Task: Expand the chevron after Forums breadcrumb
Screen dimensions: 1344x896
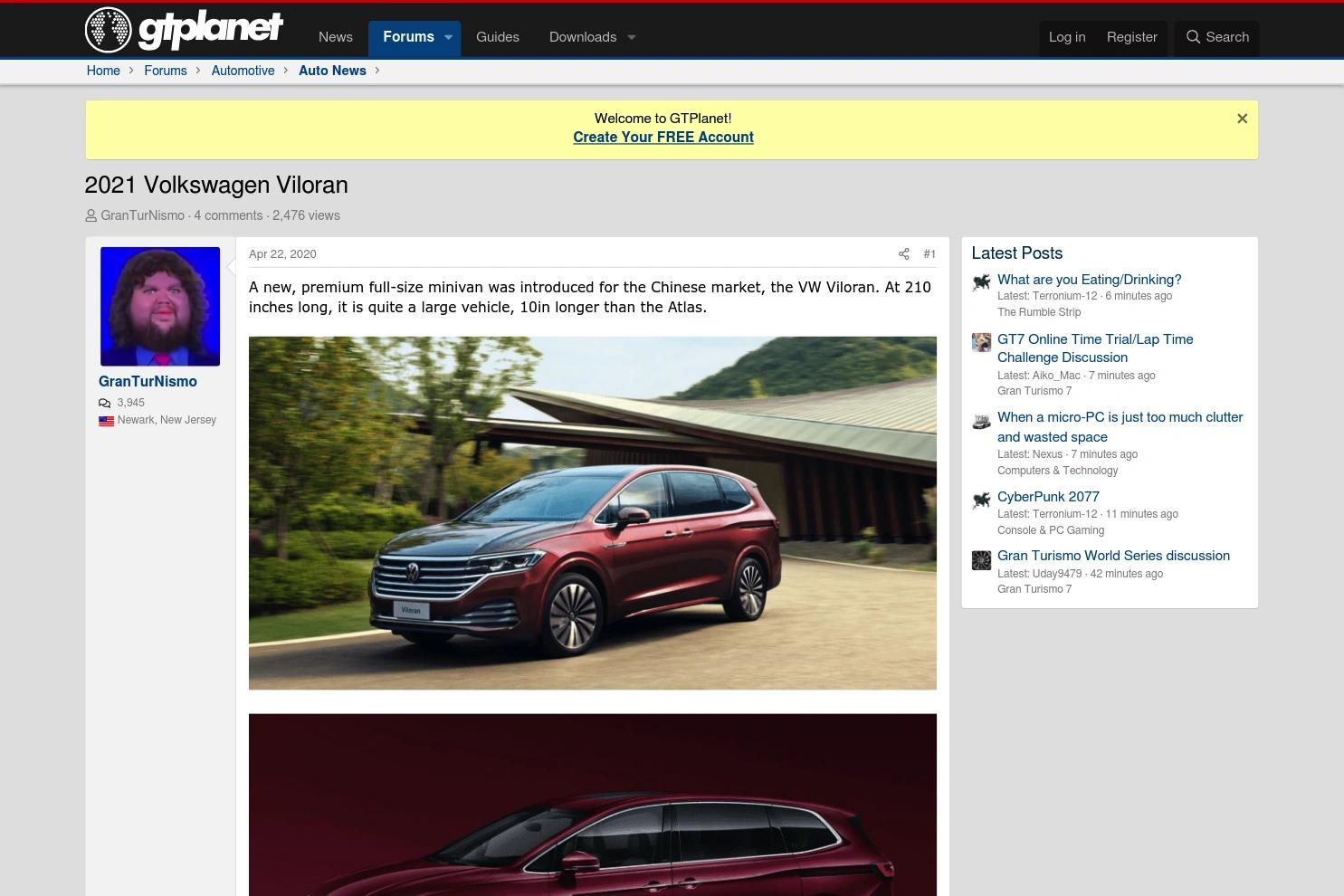Action: tap(197, 71)
